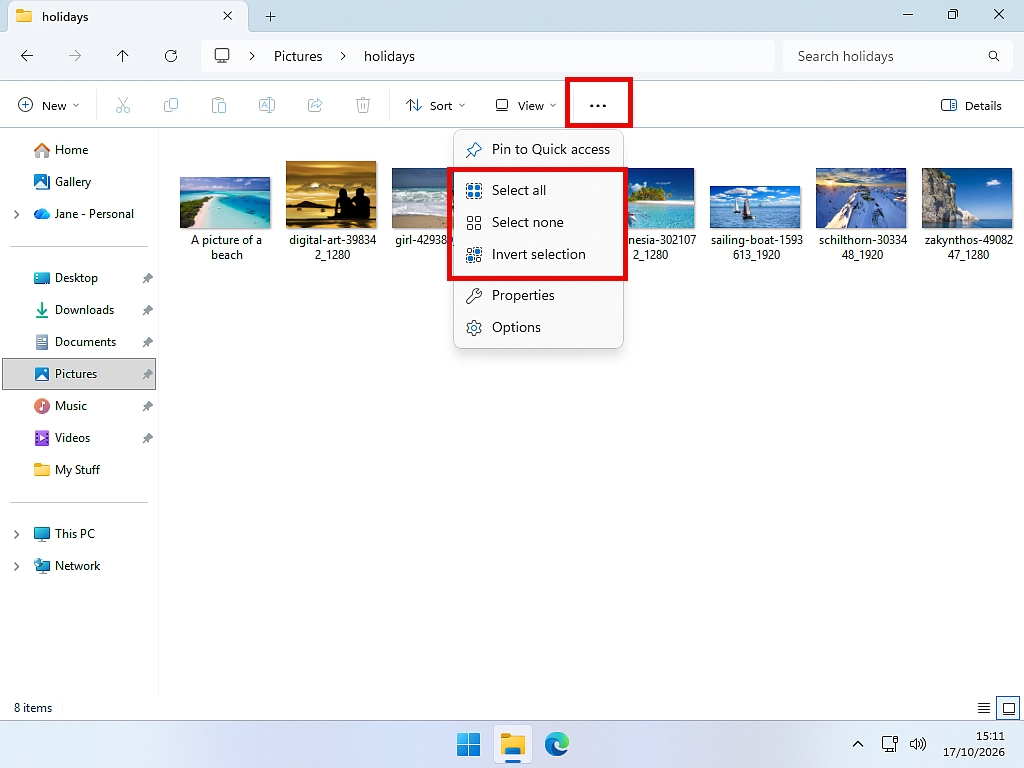Unpin Downloads using its pin icon
The height and width of the screenshot is (768, 1024).
pos(148,310)
